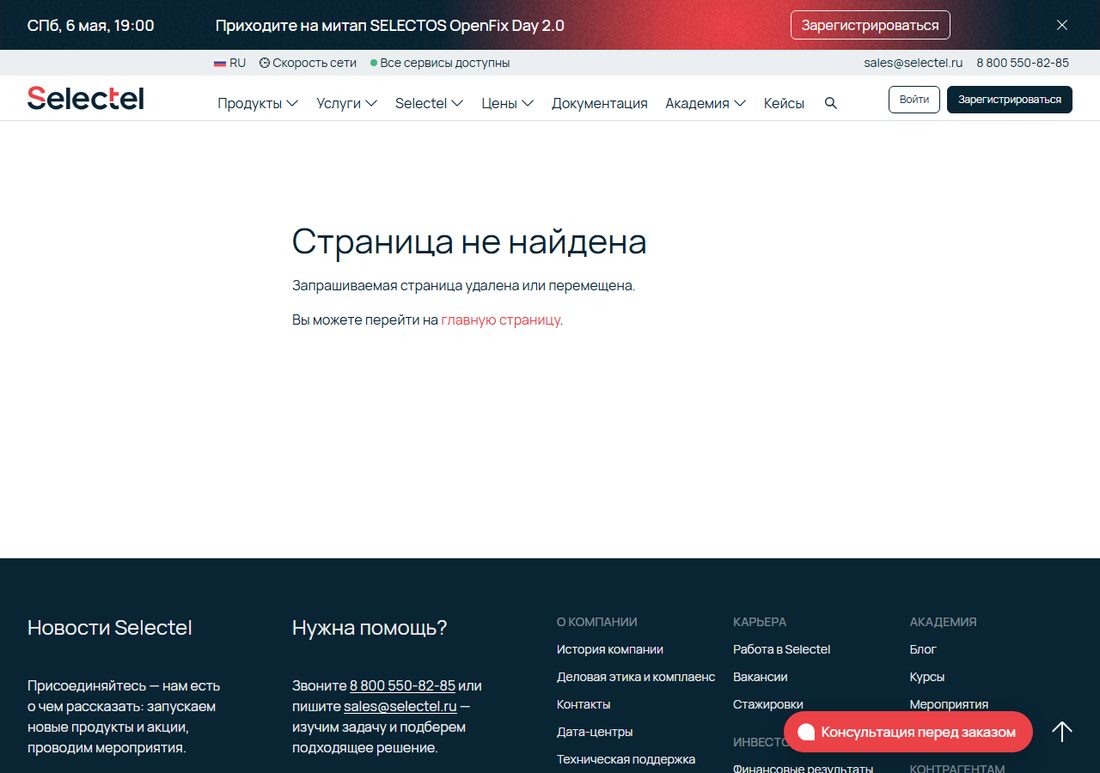
Task: Click the Страница не найдена heading
Action: [469, 241]
